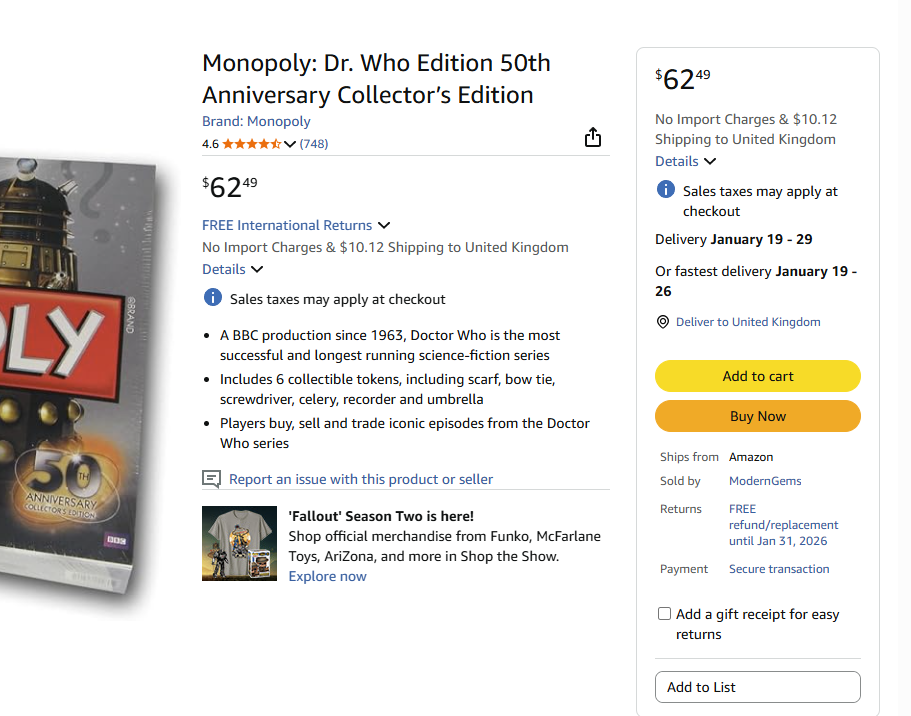Open the Deliver to United Kingdom link
The image size is (911, 716).
[x=748, y=322]
